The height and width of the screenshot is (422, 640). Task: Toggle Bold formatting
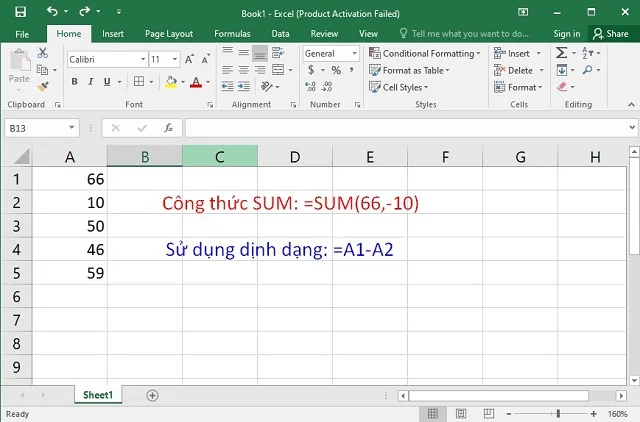(x=74, y=82)
